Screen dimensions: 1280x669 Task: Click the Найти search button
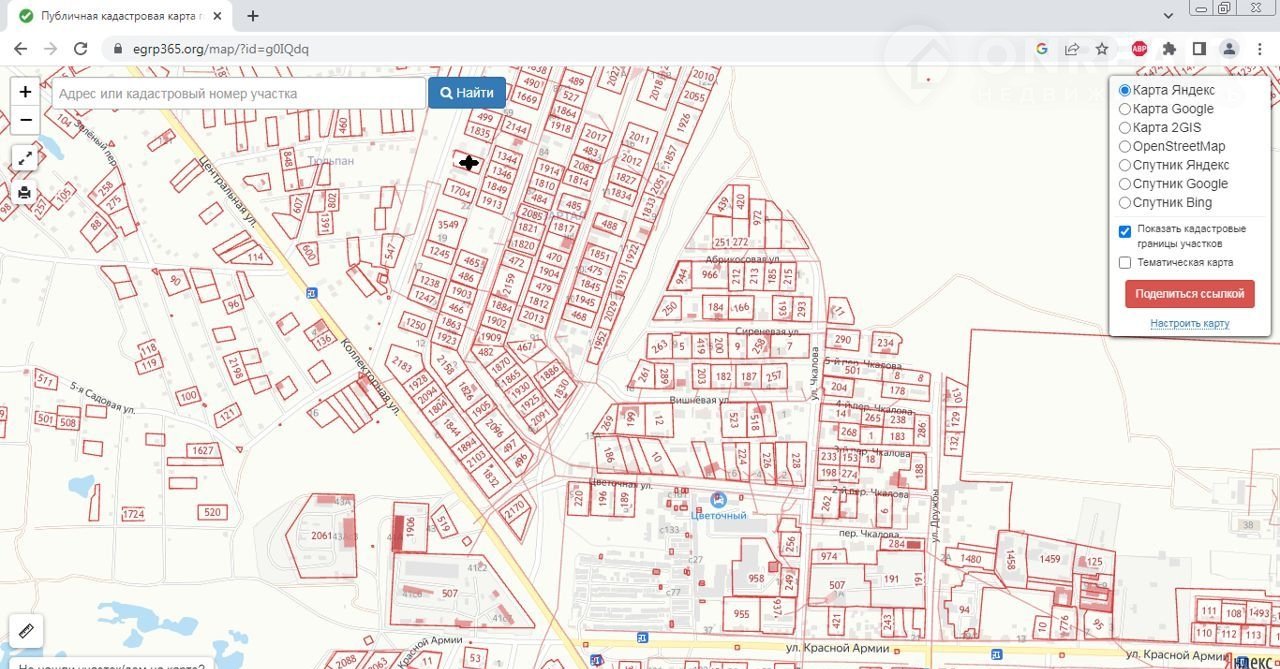467,93
